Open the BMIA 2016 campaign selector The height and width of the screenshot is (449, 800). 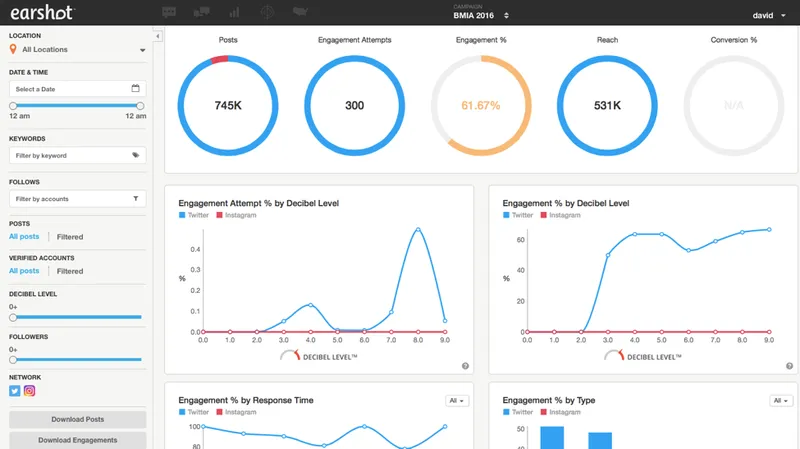(x=481, y=15)
